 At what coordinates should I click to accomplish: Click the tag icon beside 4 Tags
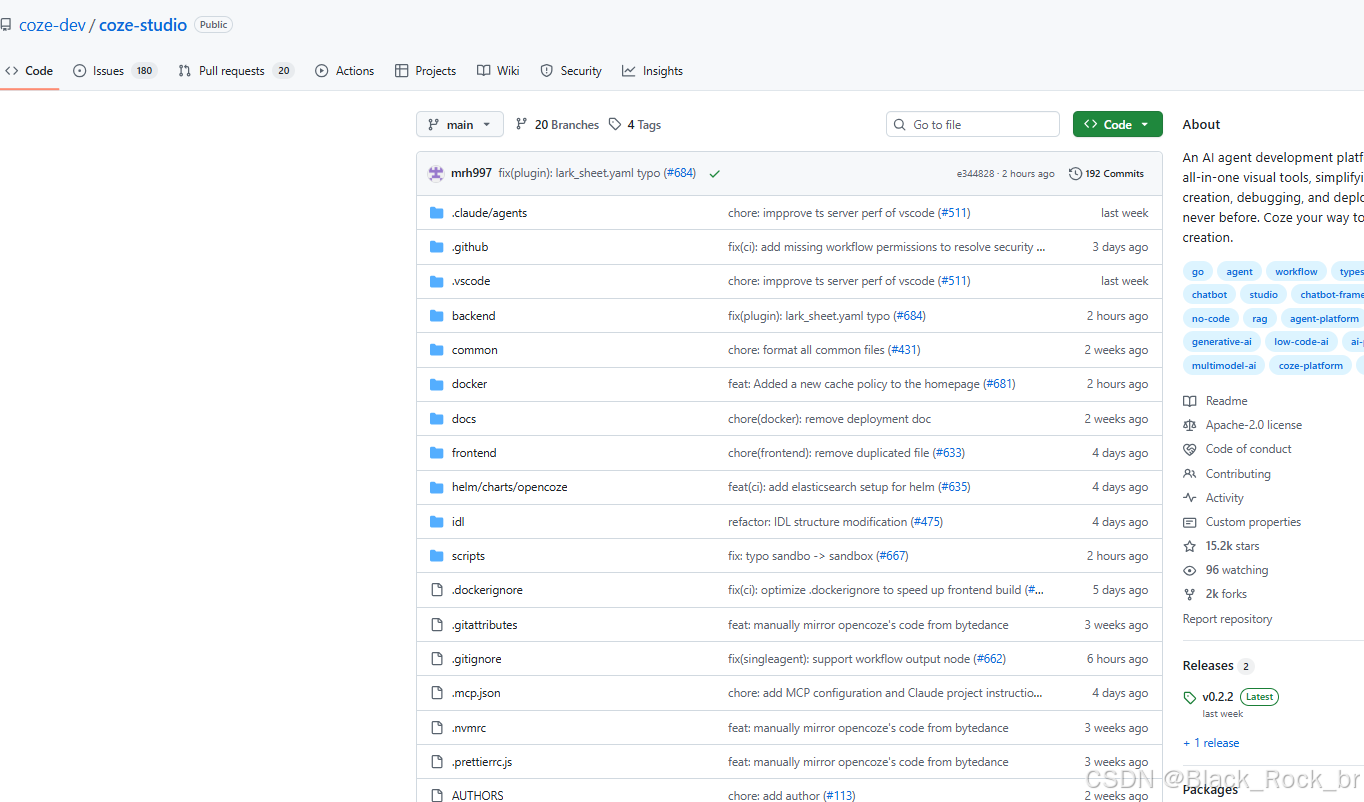(615, 125)
